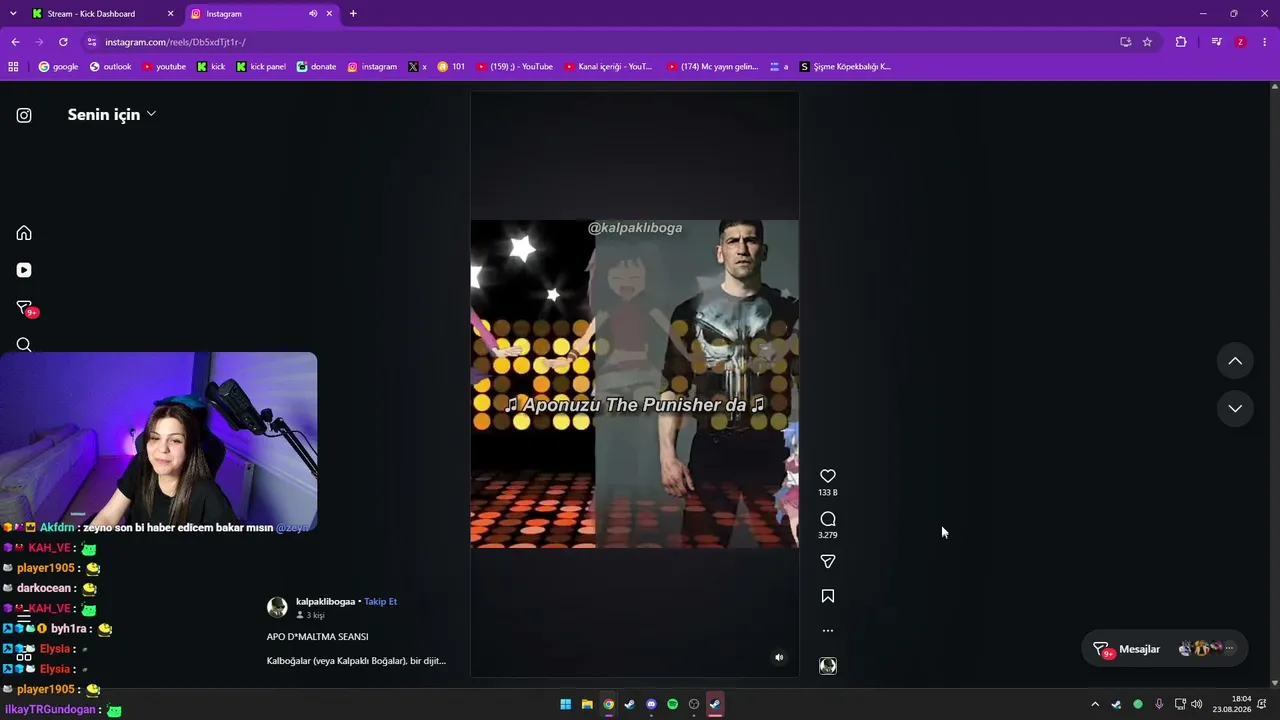The height and width of the screenshot is (720, 1280).
Task: Open the Chrome three-dot menu
Action: pos(1265,42)
